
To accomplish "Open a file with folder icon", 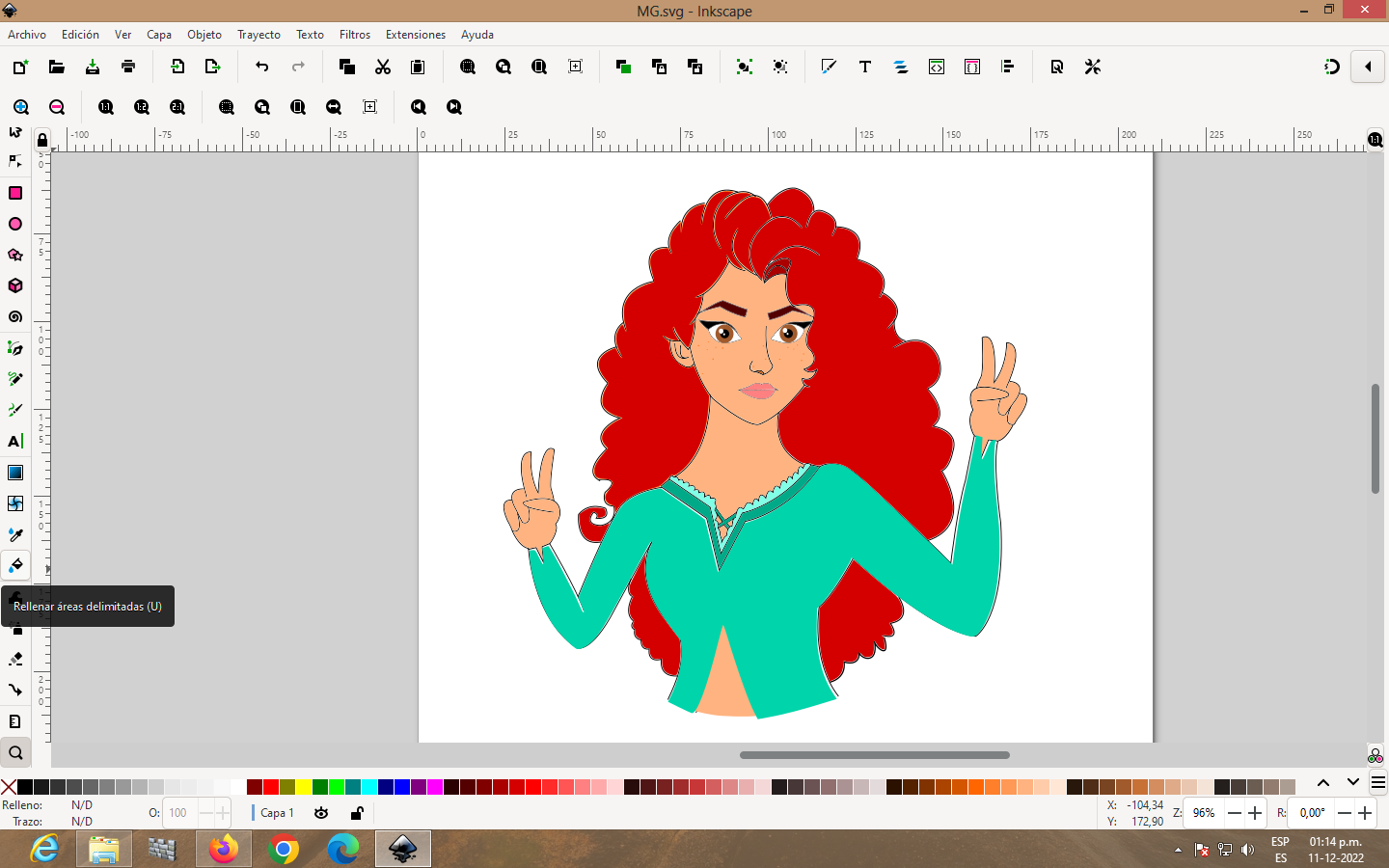I will coord(57,67).
